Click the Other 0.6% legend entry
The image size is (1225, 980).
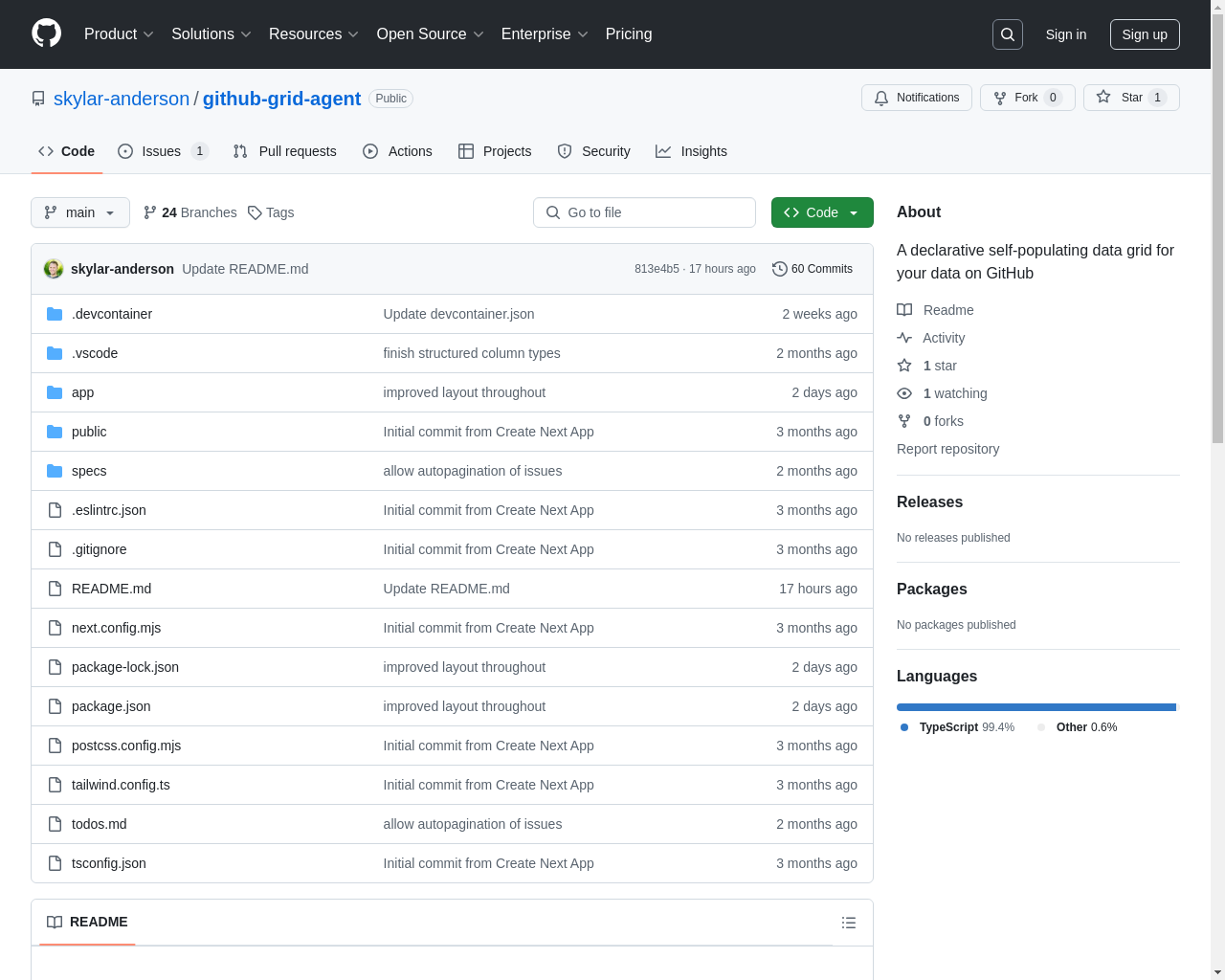pos(1078,727)
